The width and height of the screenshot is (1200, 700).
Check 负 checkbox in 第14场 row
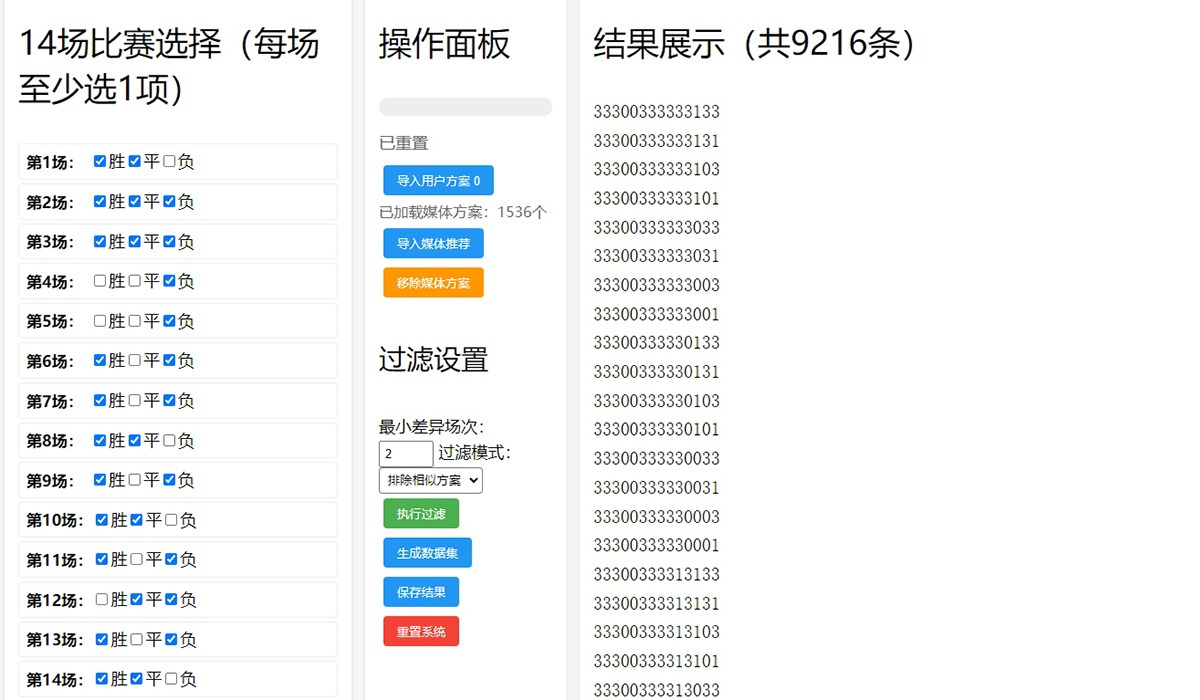click(171, 679)
